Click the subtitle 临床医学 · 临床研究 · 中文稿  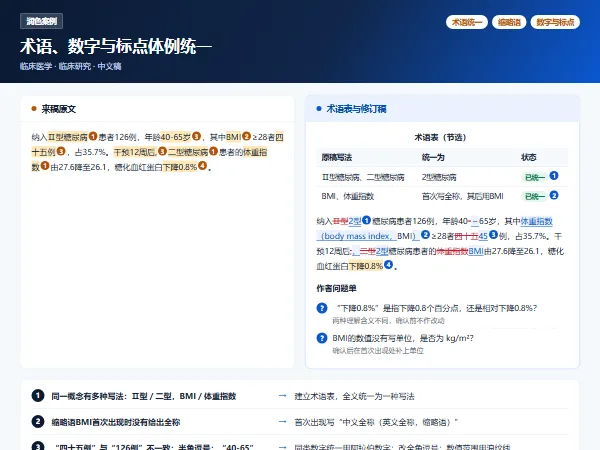click(71, 66)
